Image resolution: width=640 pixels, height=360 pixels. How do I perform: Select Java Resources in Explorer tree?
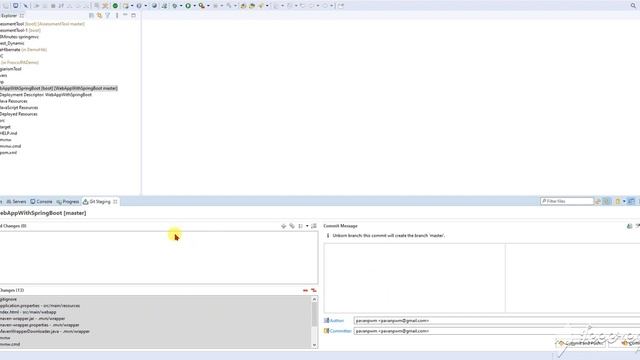coord(14,101)
